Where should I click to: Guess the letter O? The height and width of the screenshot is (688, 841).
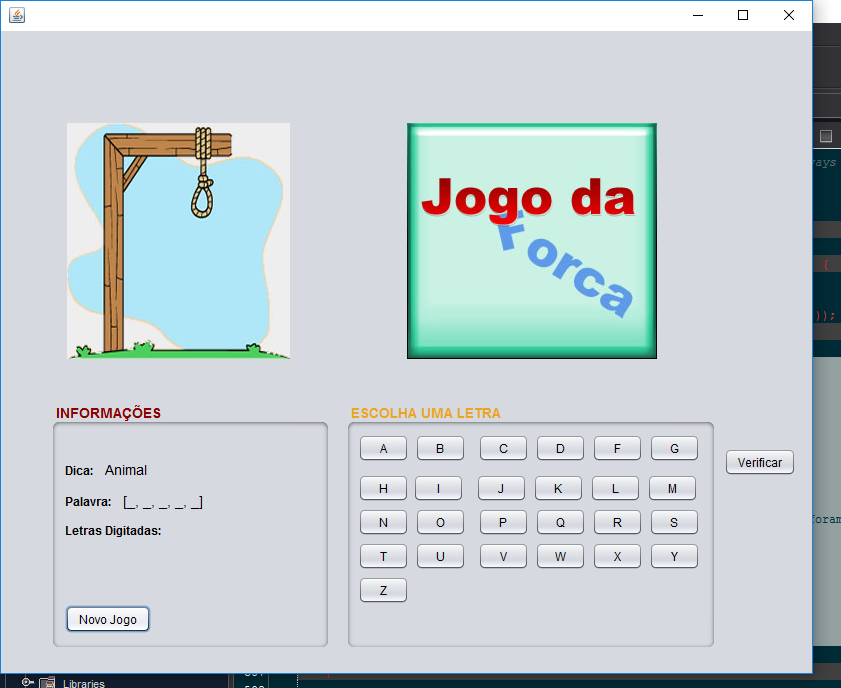(x=440, y=522)
